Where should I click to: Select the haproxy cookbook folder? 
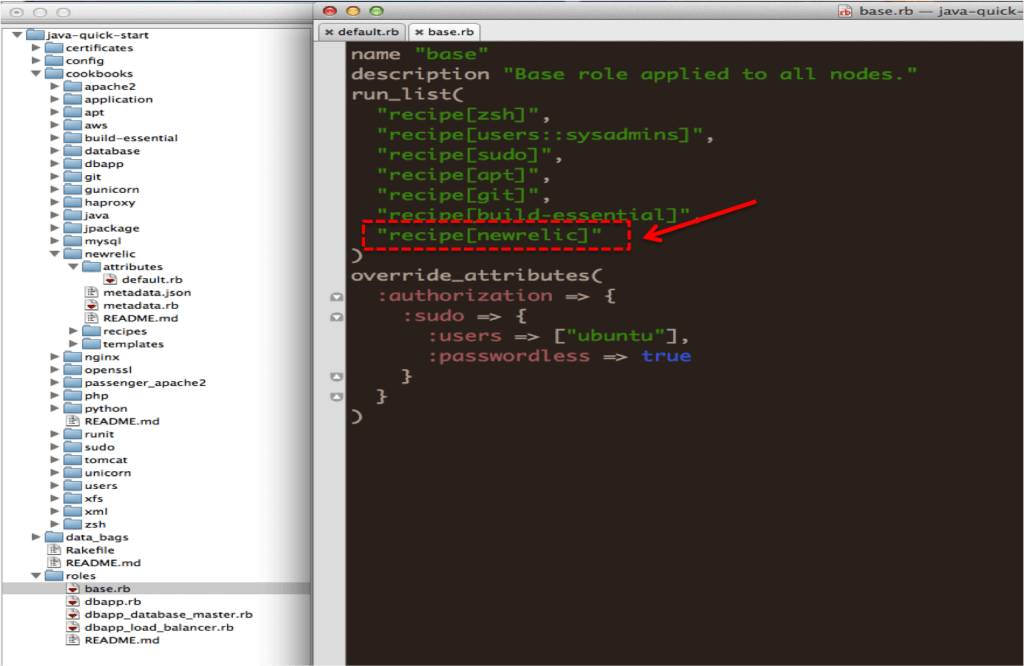[109, 202]
